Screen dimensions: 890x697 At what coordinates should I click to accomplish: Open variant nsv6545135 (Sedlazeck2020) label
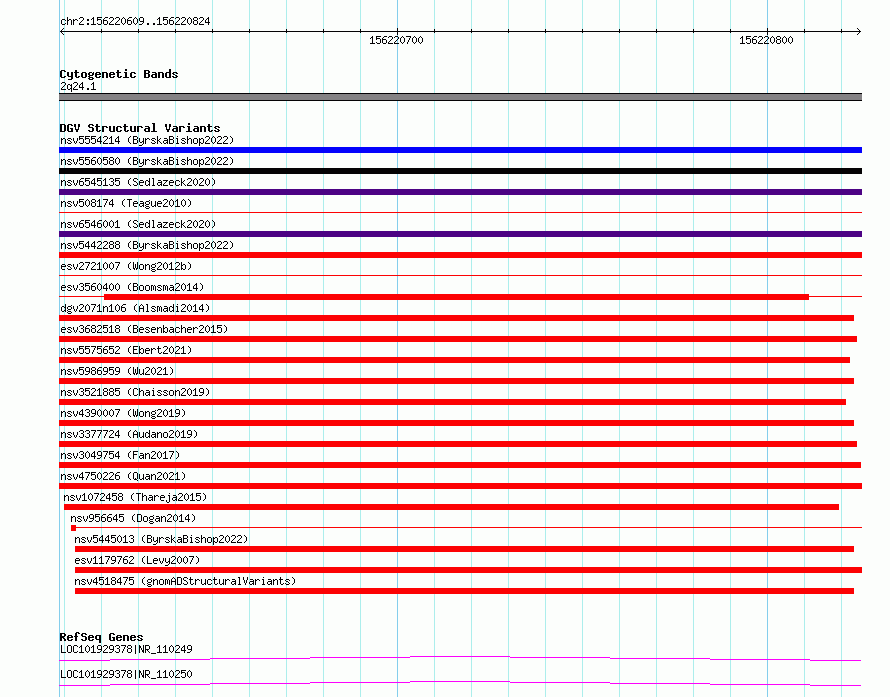tap(138, 182)
